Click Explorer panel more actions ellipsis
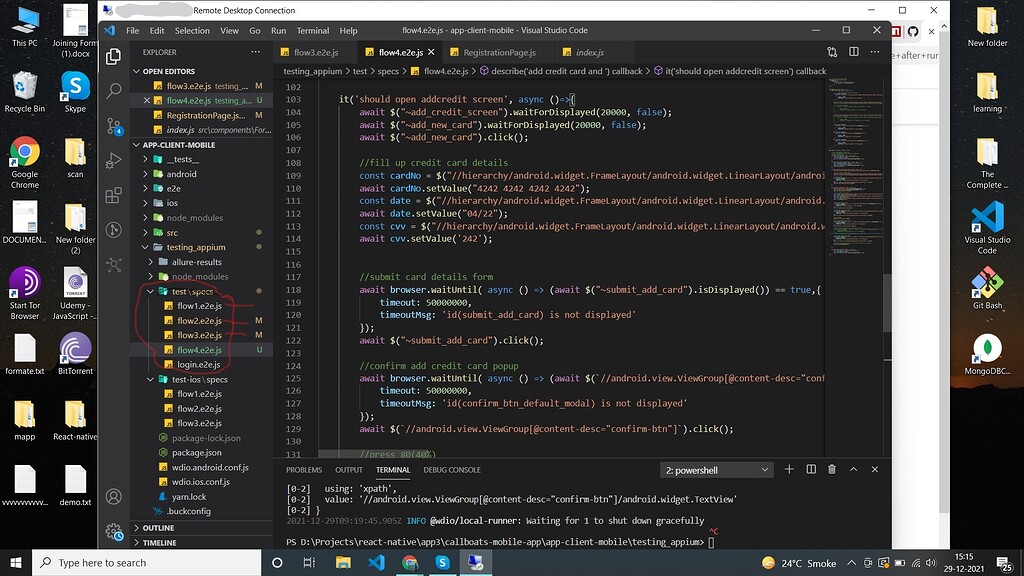The image size is (1024, 576). (x=255, y=52)
